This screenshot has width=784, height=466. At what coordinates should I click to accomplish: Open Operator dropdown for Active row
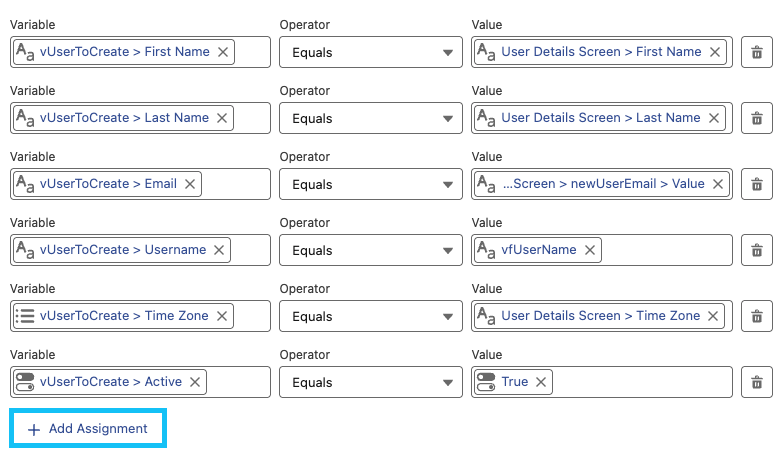point(370,382)
